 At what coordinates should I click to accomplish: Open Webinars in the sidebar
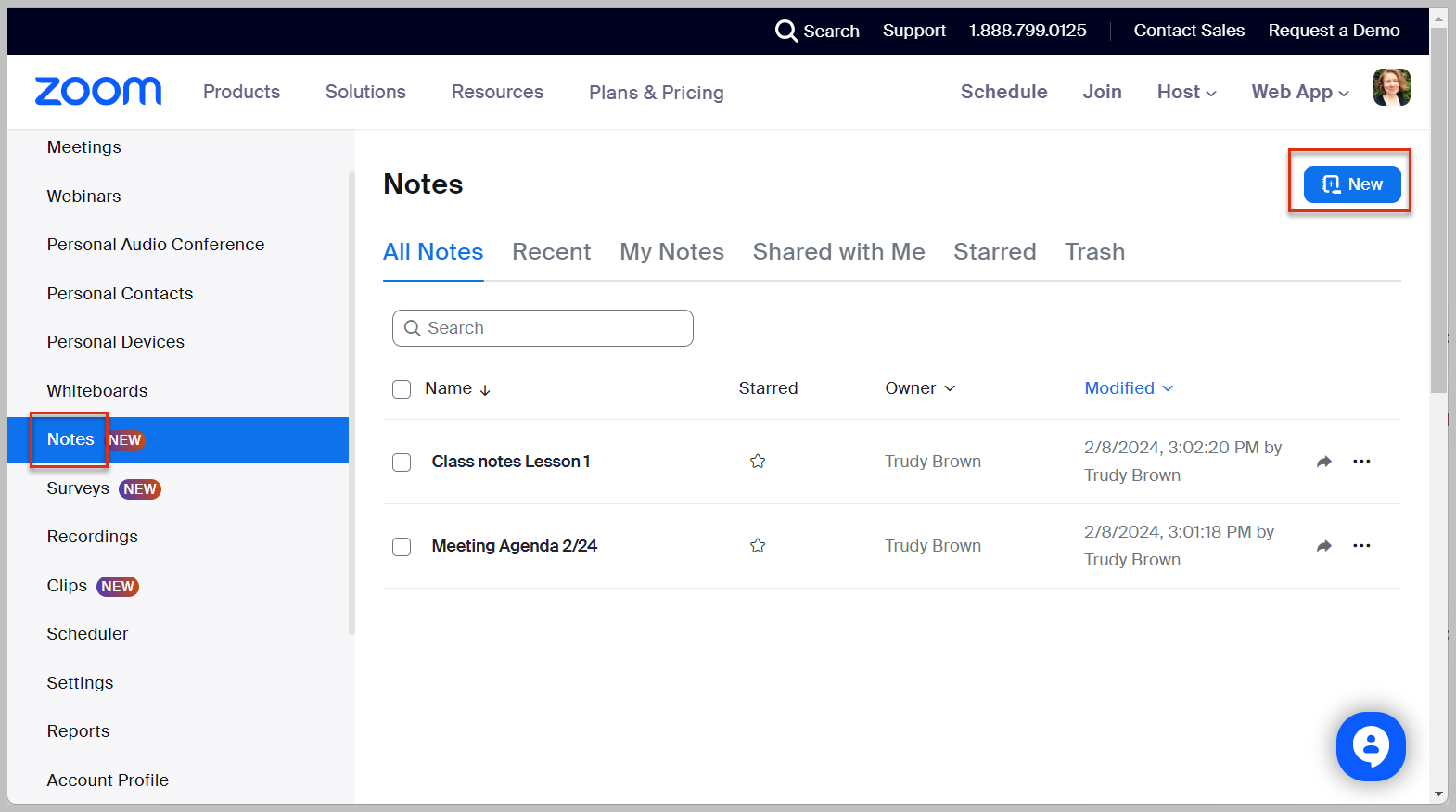click(x=84, y=197)
